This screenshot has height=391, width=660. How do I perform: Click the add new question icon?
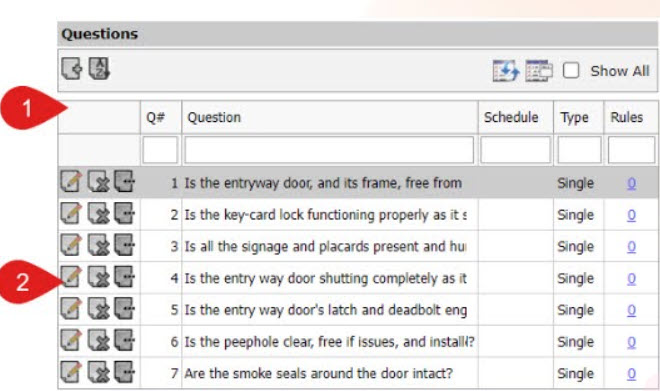point(72,69)
